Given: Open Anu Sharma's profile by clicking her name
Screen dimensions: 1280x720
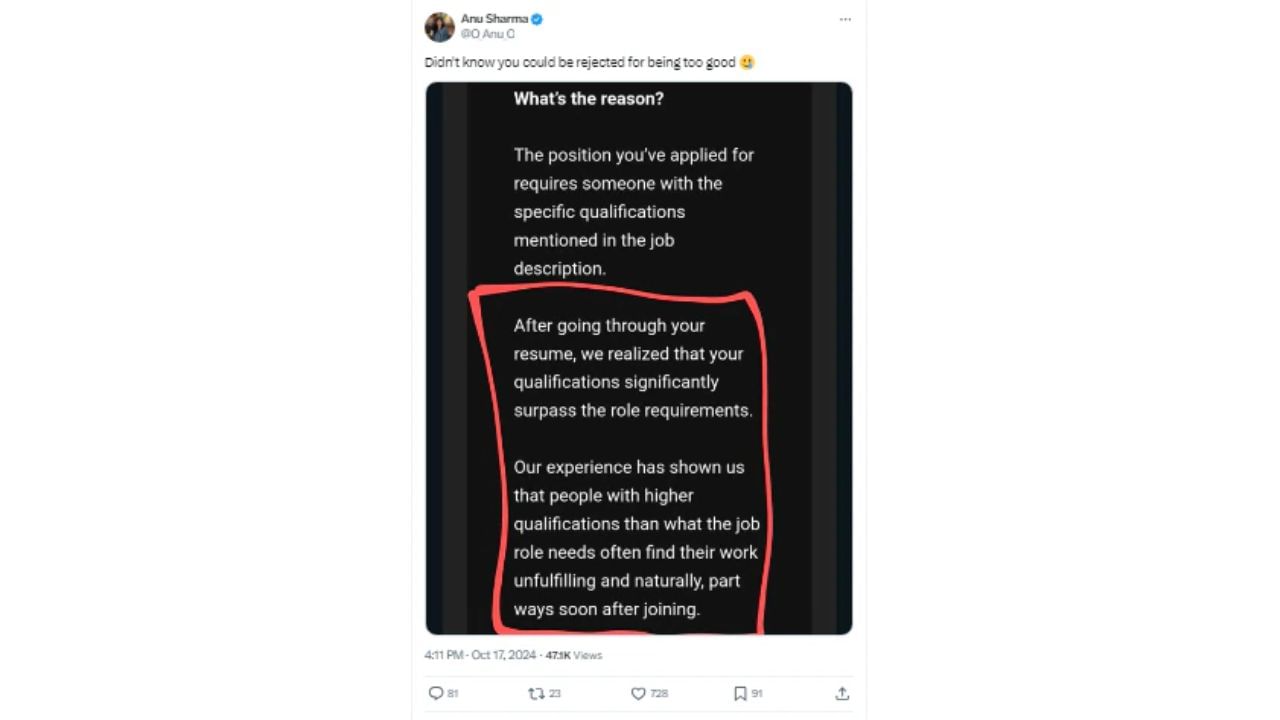Looking at the screenshot, I should point(494,18).
